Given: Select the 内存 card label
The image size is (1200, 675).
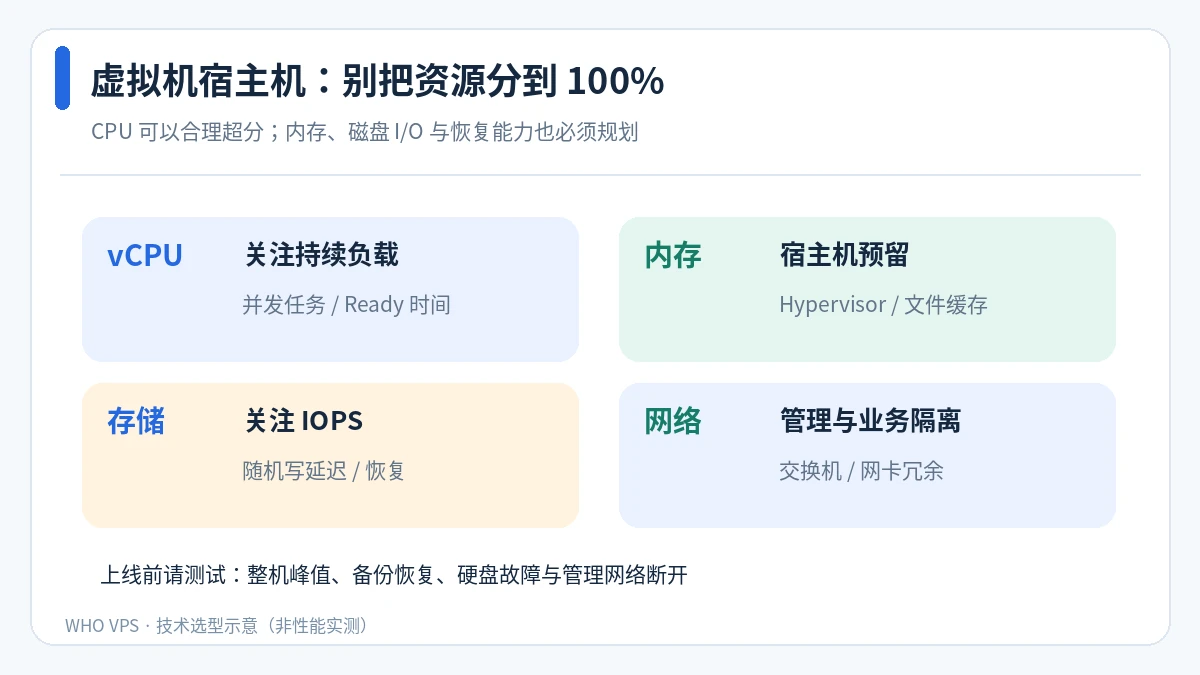Looking at the screenshot, I should pos(673,256).
